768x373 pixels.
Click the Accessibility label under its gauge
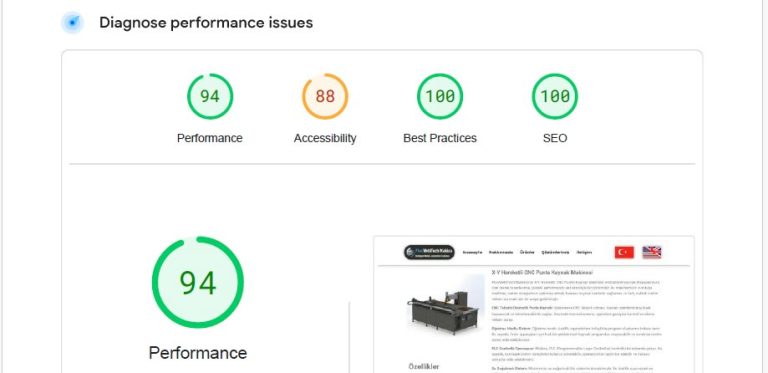pyautogui.click(x=325, y=138)
